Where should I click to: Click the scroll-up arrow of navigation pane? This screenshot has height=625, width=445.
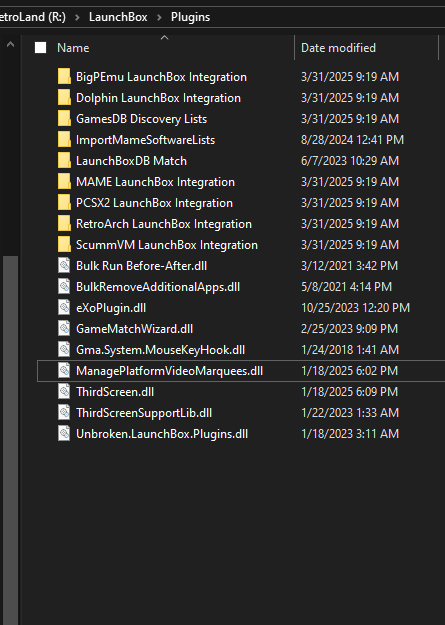tap(10, 44)
